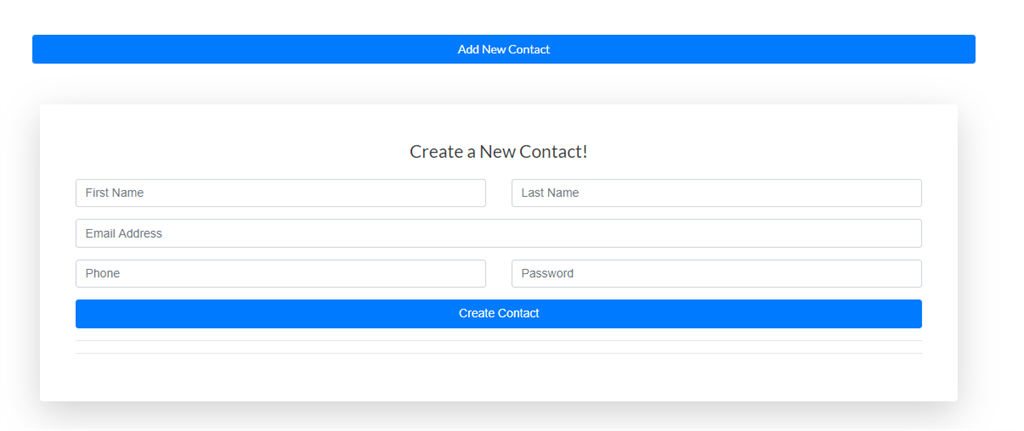
Task: Place cursor in the Password field
Action: coord(716,274)
